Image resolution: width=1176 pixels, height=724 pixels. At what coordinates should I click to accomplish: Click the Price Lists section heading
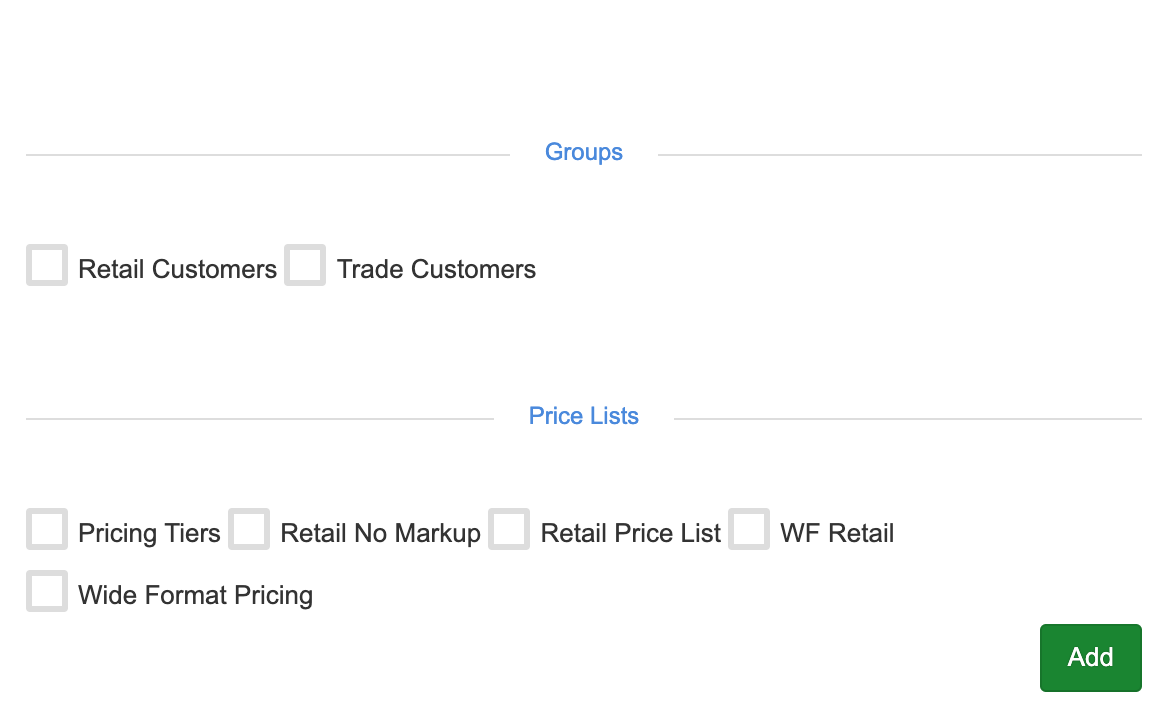point(584,416)
